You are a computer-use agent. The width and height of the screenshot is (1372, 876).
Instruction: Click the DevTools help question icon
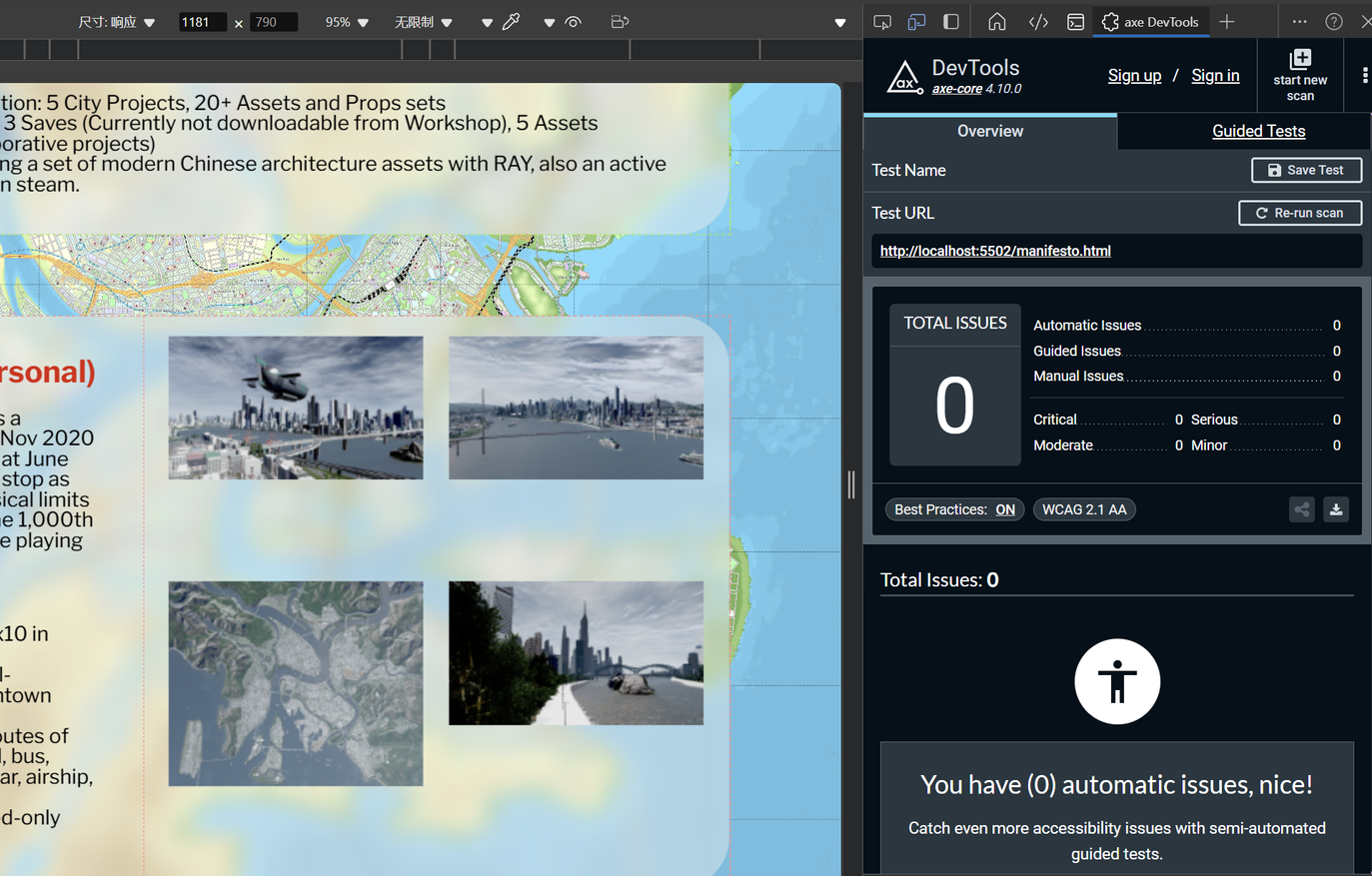(x=1334, y=22)
